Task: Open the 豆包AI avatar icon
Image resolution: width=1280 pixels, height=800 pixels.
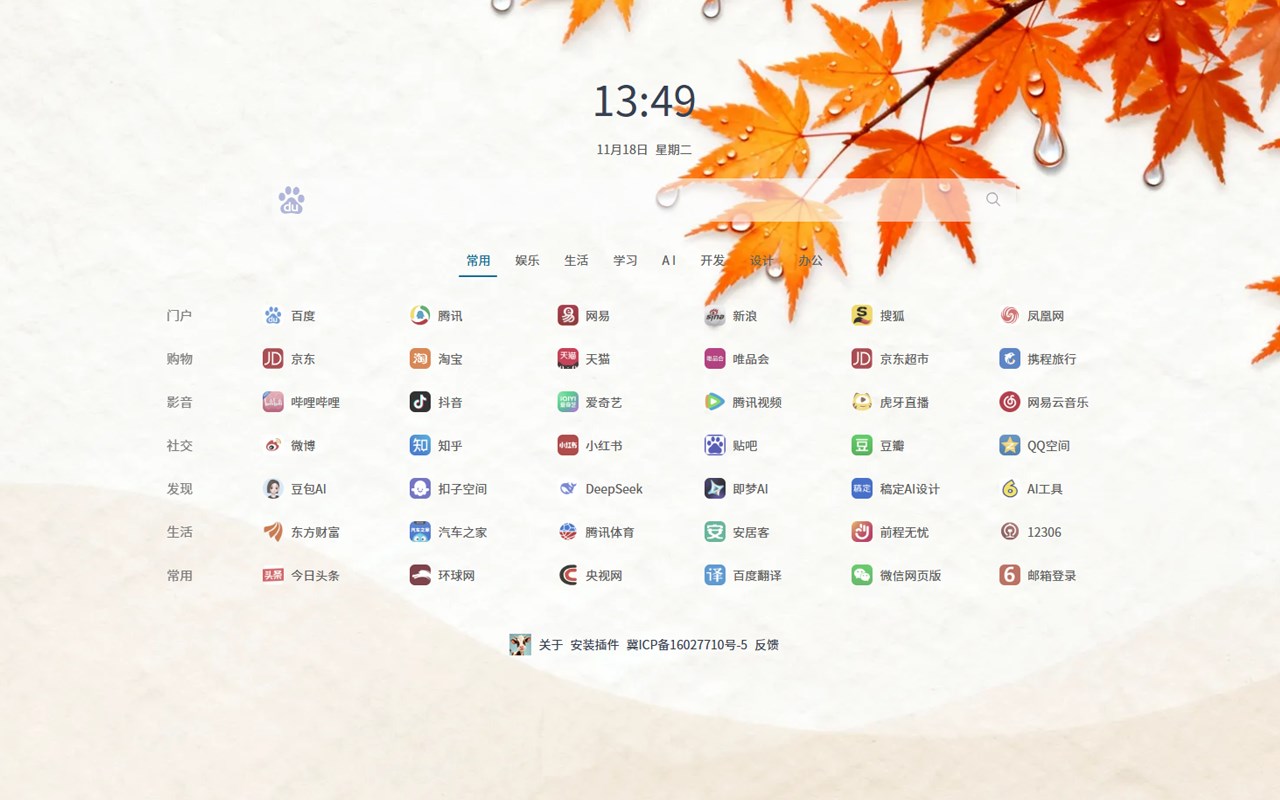Action: point(273,488)
